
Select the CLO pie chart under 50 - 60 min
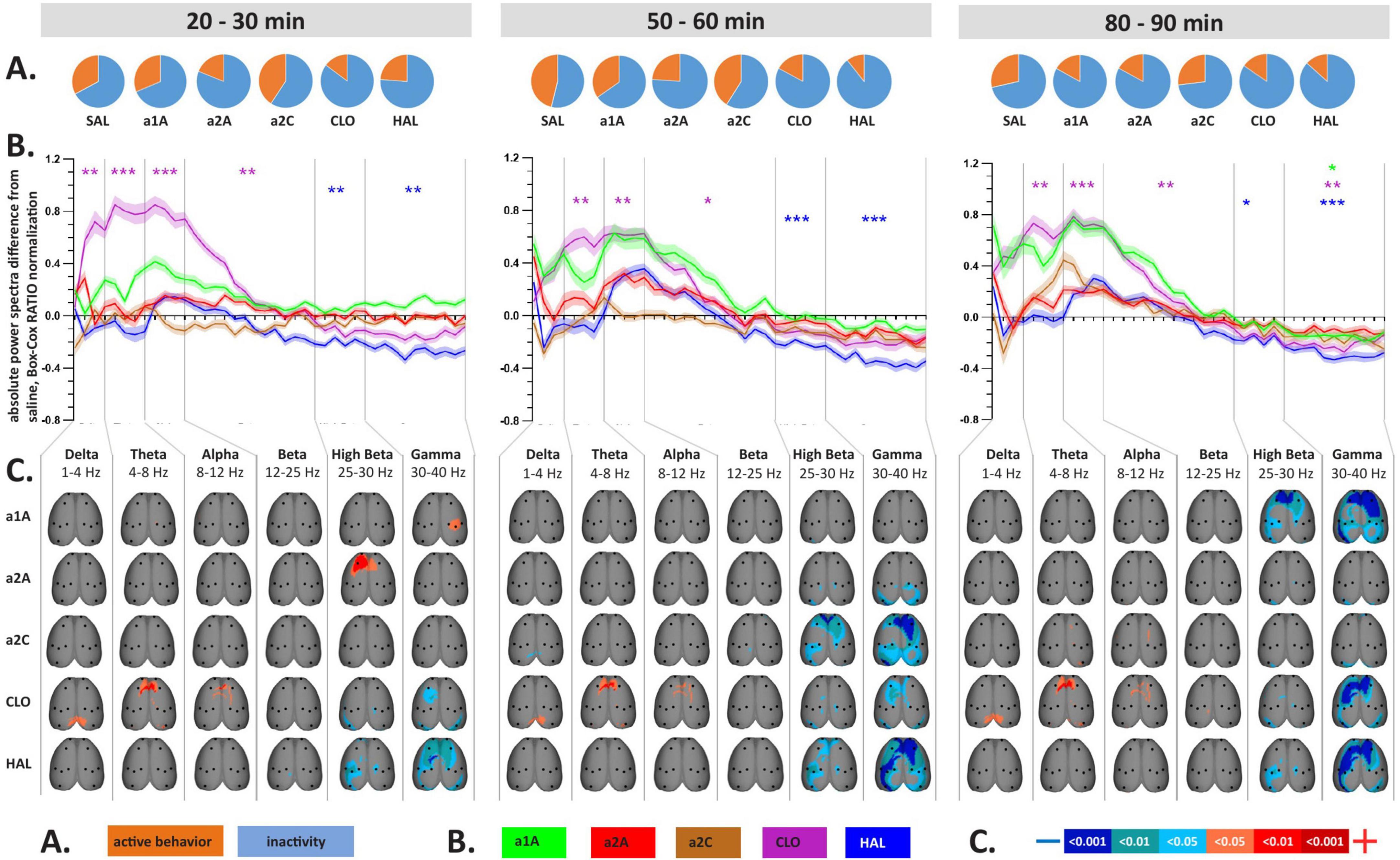(803, 81)
